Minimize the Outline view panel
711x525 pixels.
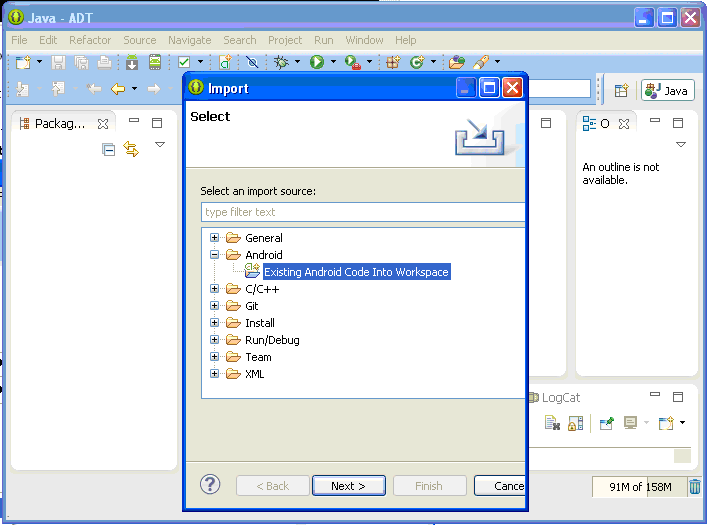[655, 121]
